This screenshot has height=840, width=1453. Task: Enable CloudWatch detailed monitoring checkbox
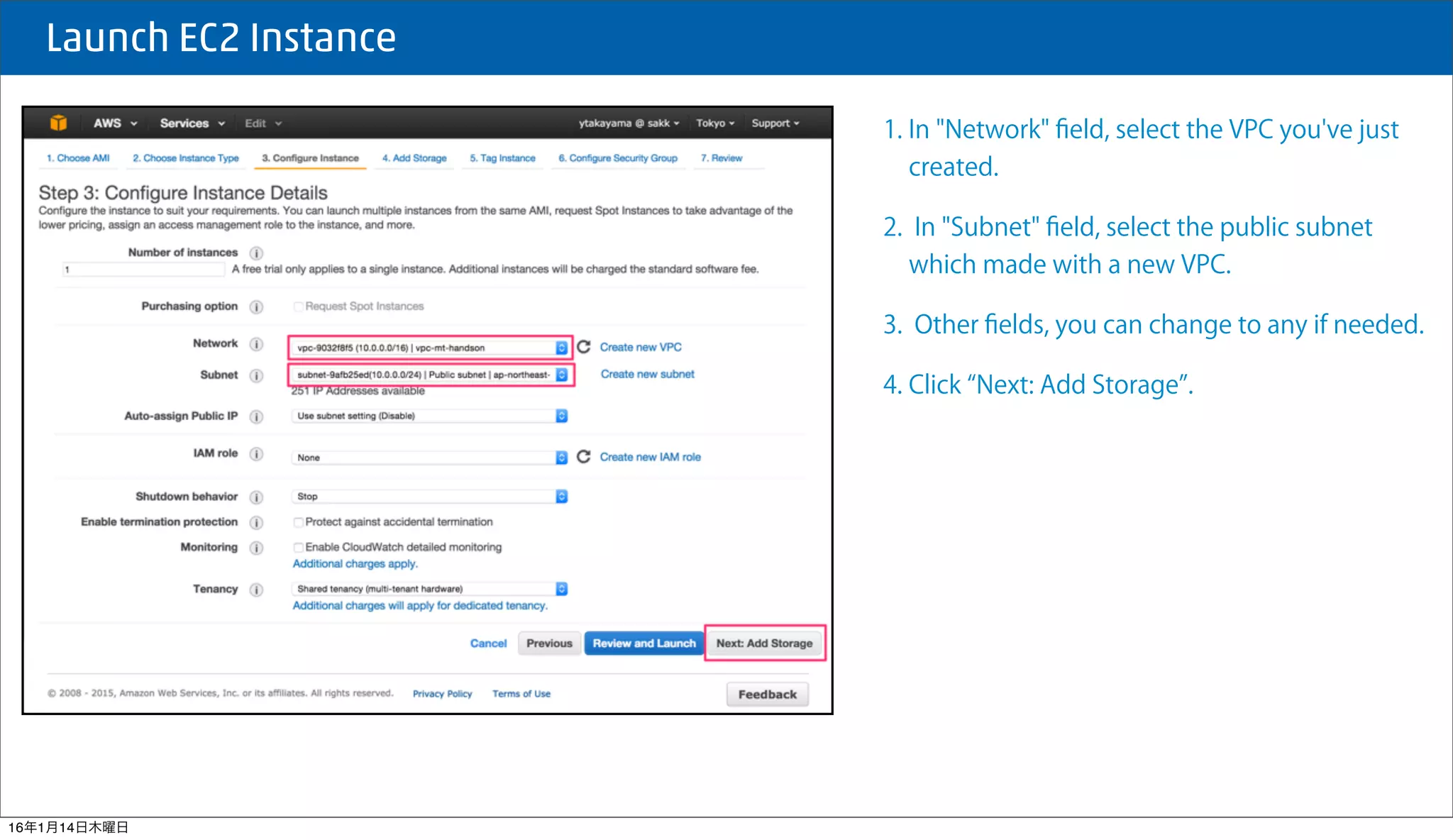click(x=299, y=548)
